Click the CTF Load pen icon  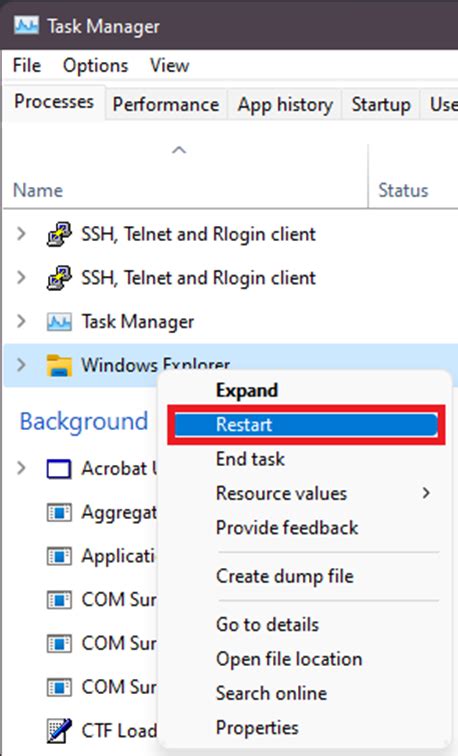coord(59,730)
